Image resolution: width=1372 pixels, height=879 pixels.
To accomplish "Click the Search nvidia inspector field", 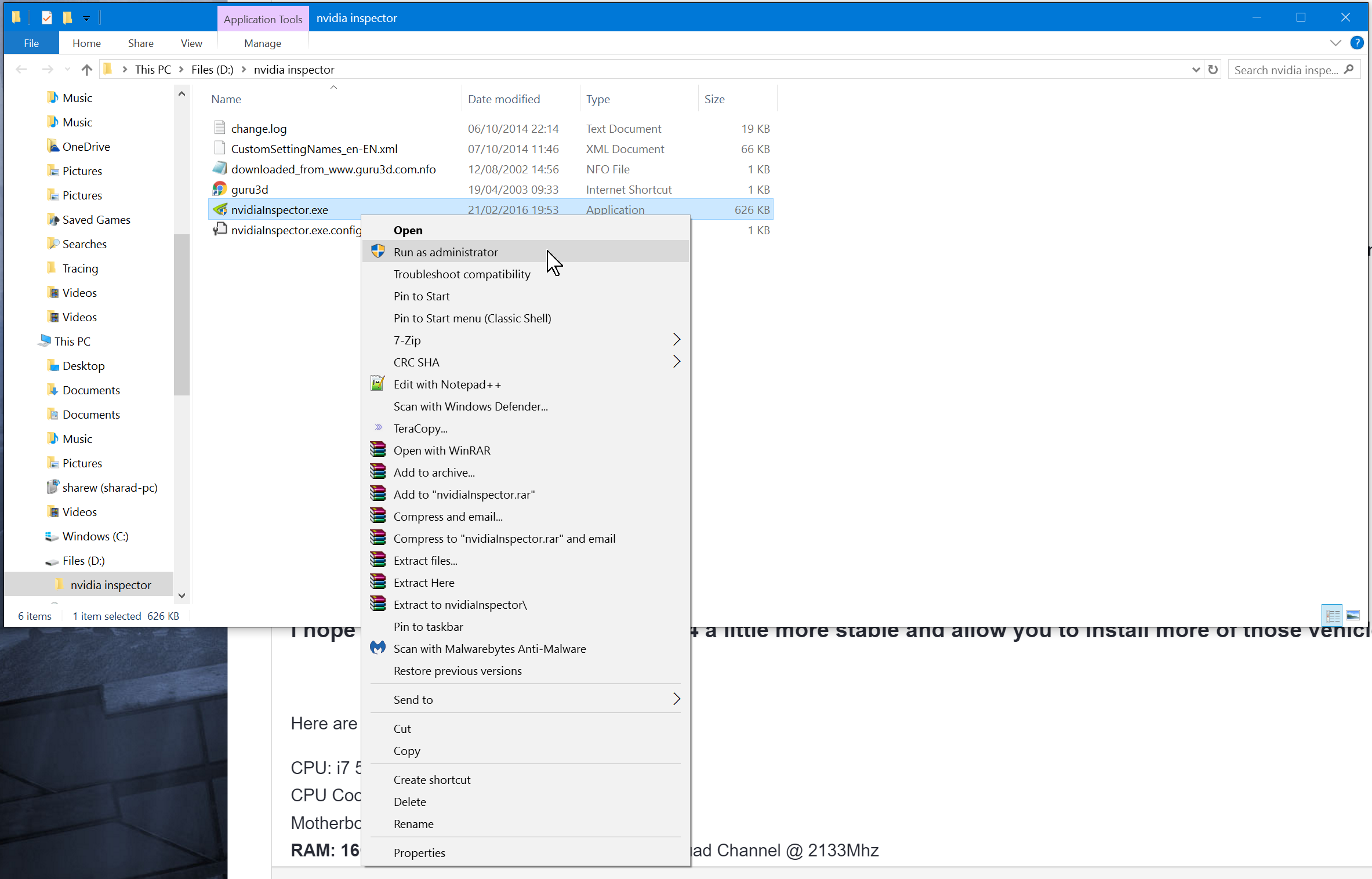I will click(x=1285, y=70).
